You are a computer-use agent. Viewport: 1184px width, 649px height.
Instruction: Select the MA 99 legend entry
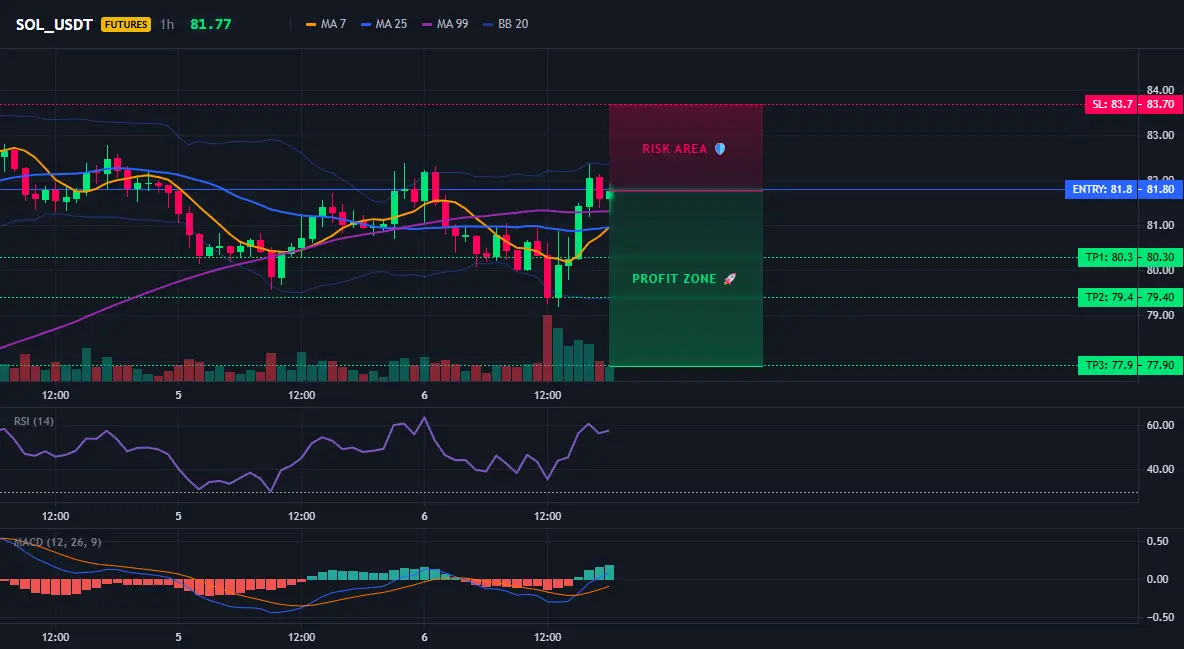click(446, 24)
